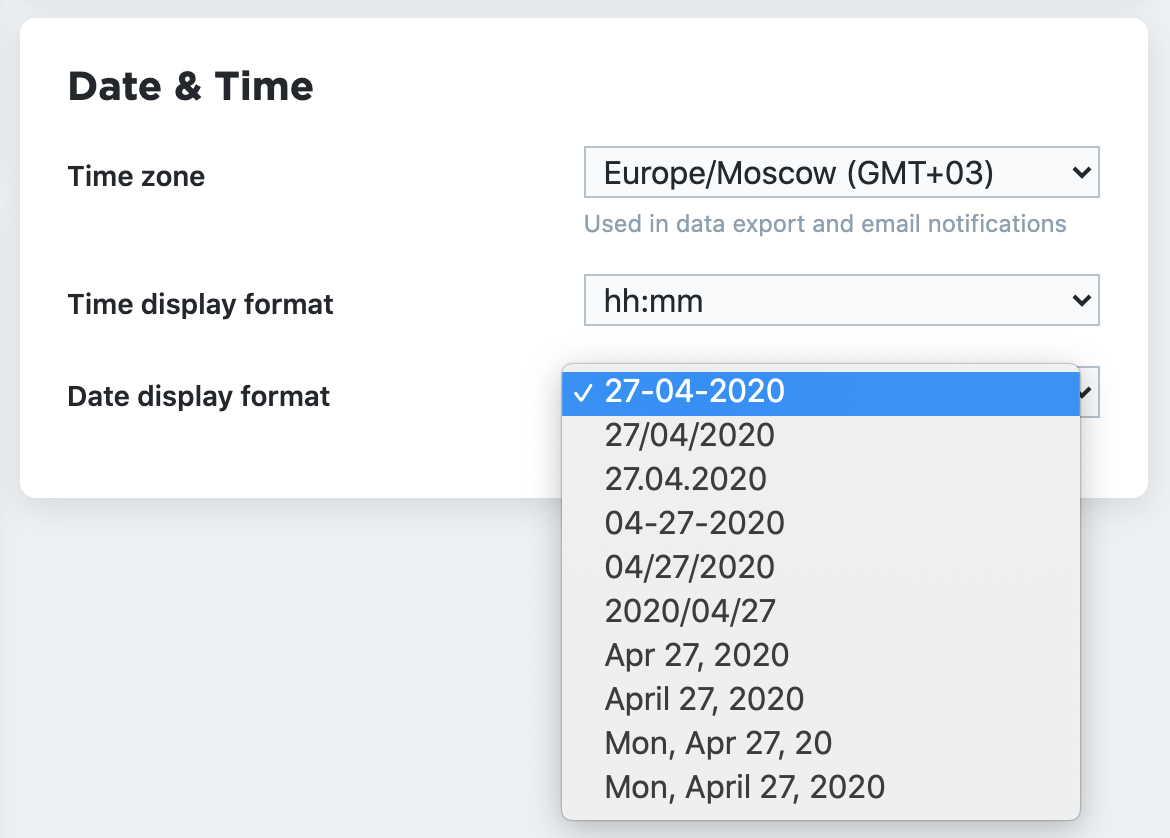Click the Date display format label

tap(198, 397)
